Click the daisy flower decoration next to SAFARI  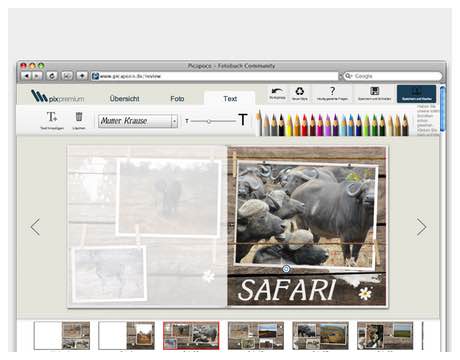[365, 293]
